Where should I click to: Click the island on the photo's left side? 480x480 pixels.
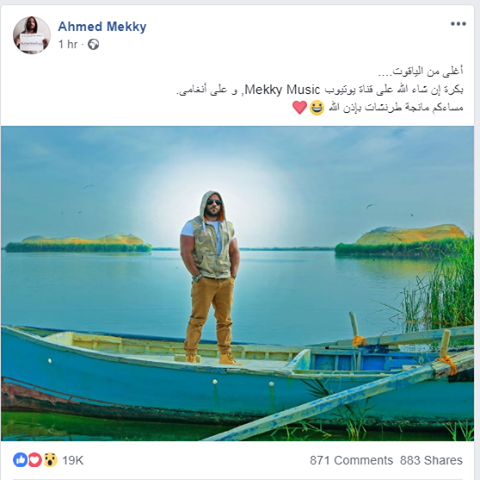tap(78, 243)
